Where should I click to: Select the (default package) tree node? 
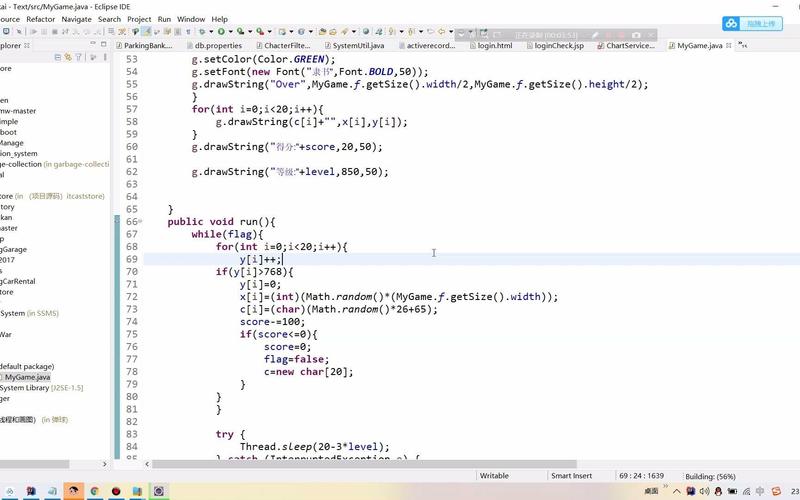pos(27,366)
